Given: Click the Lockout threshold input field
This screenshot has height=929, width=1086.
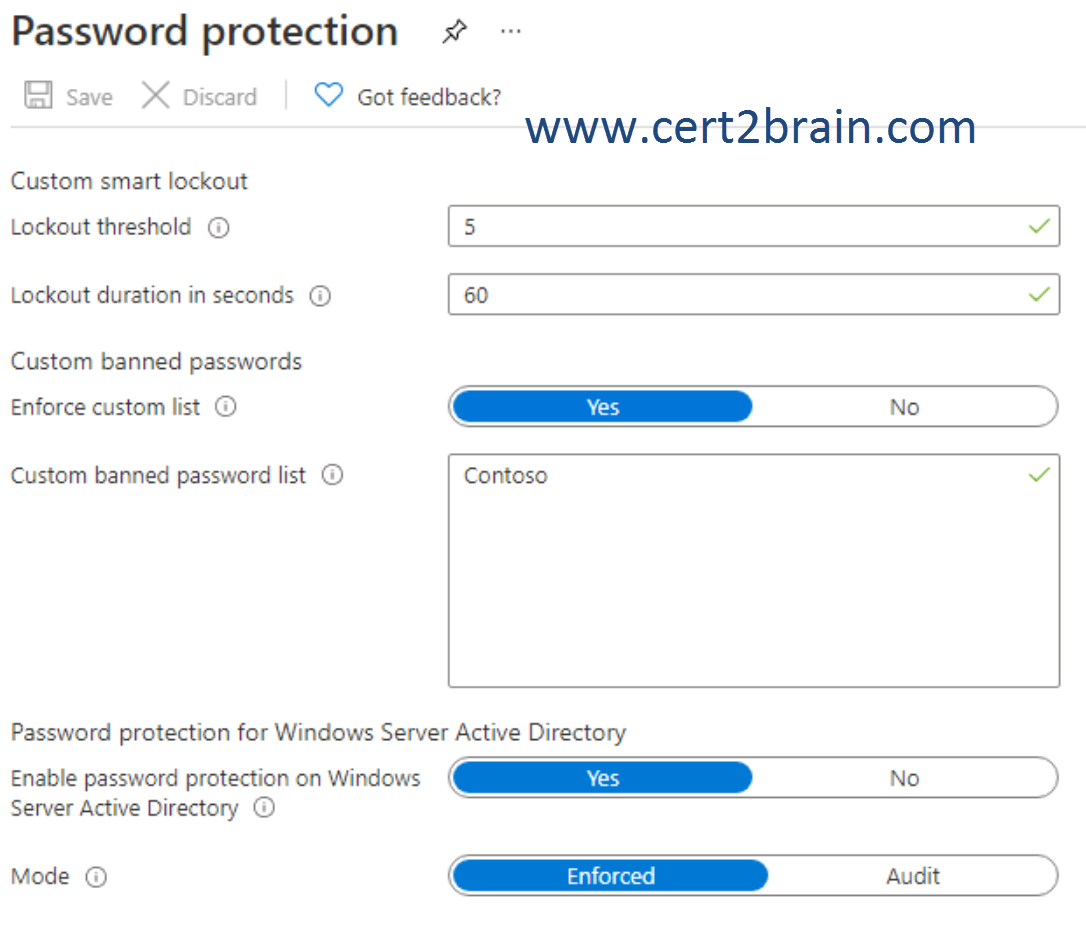Looking at the screenshot, I should (x=754, y=226).
